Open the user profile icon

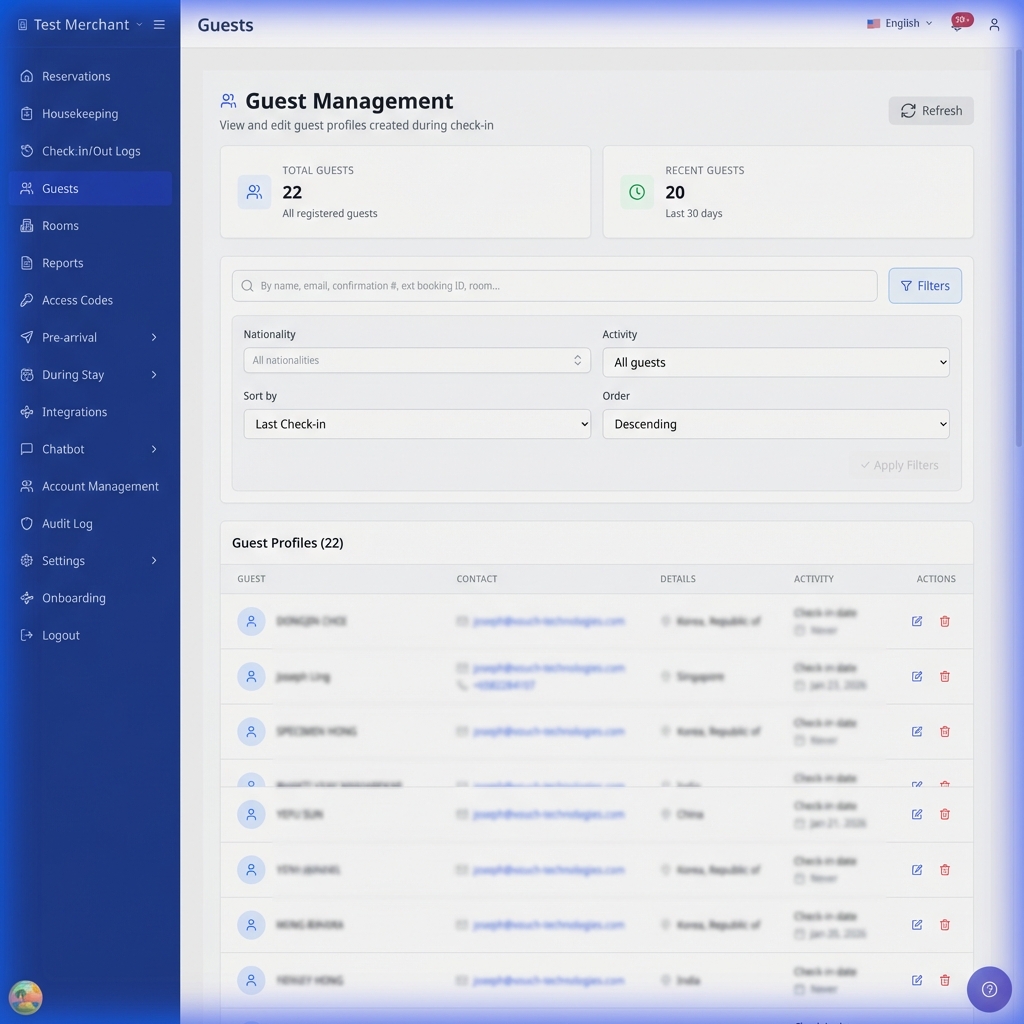[994, 25]
